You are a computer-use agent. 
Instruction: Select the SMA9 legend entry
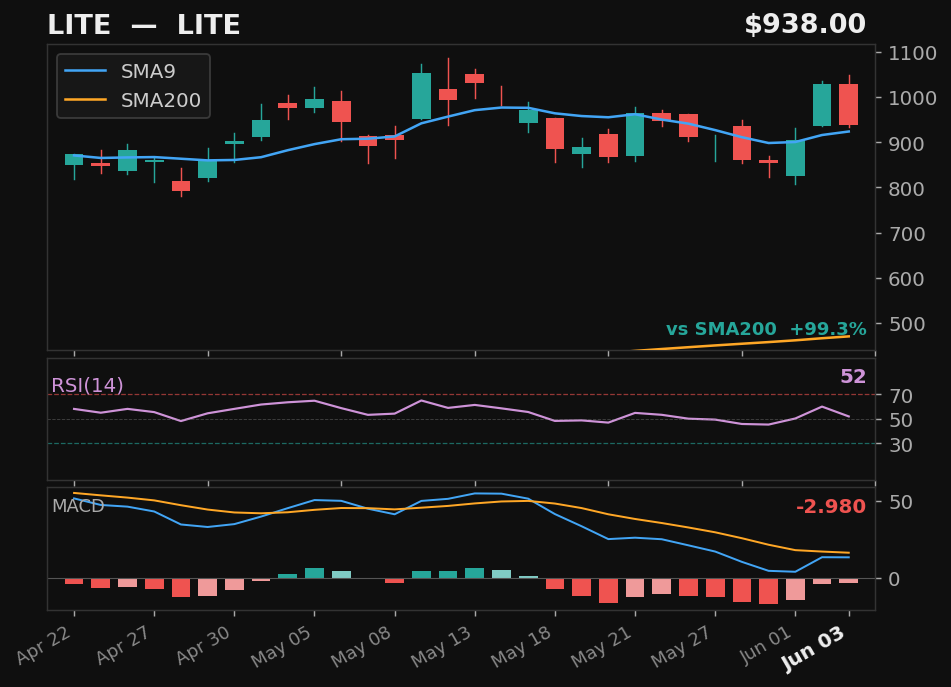pyautogui.click(x=120, y=72)
